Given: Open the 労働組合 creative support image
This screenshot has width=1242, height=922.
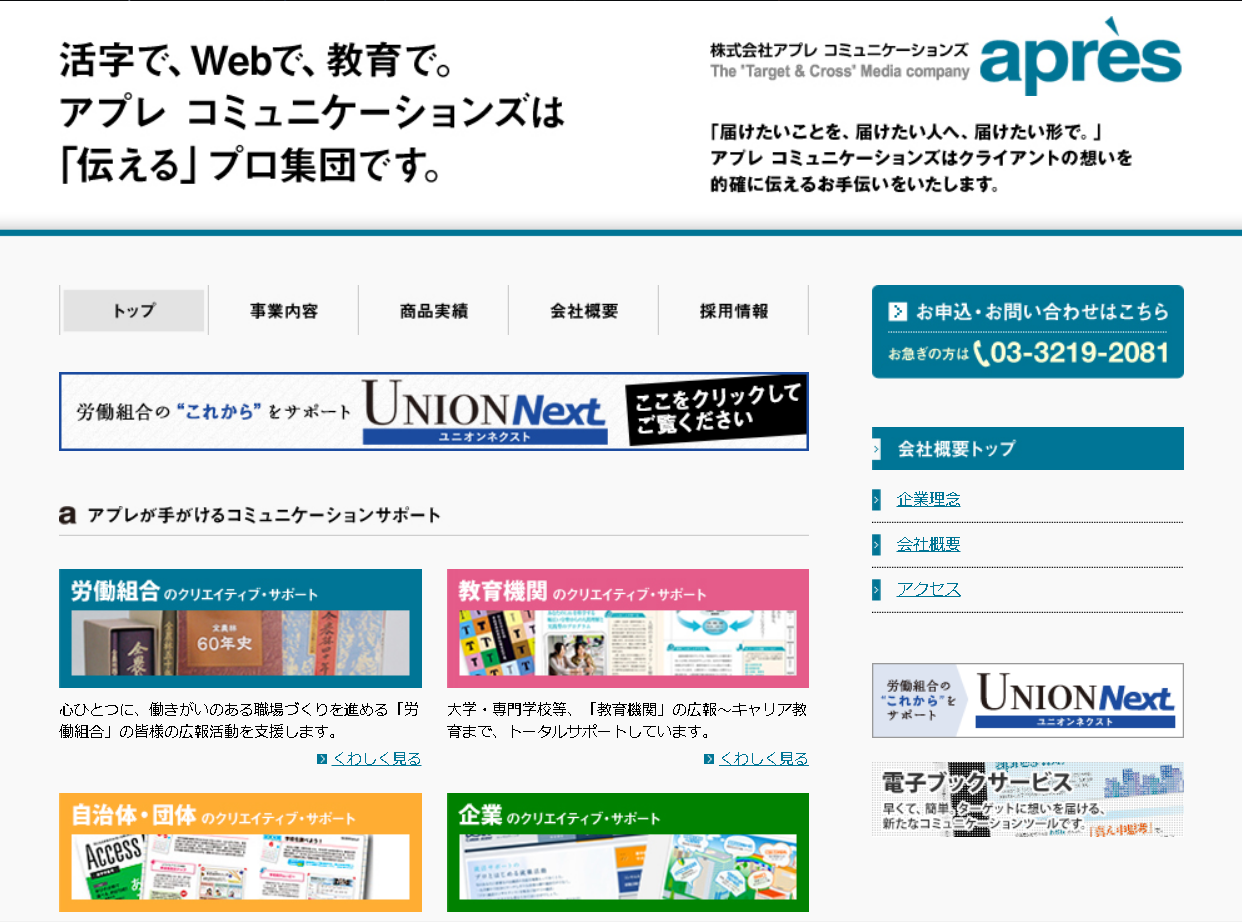Looking at the screenshot, I should [x=240, y=628].
